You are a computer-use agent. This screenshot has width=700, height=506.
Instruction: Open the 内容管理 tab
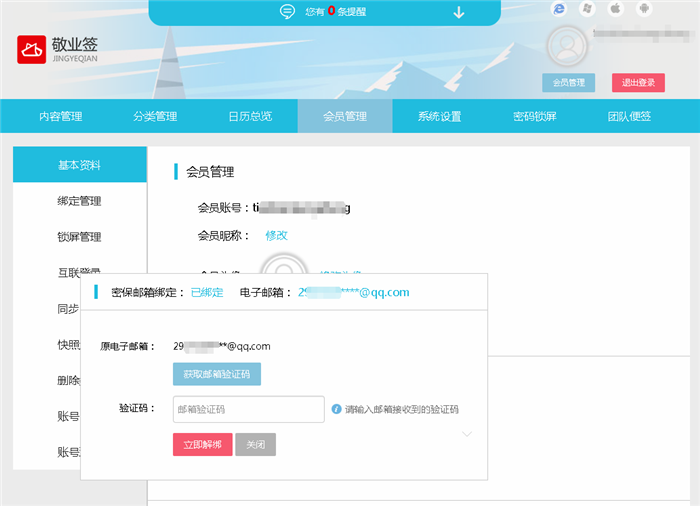[x=61, y=116]
